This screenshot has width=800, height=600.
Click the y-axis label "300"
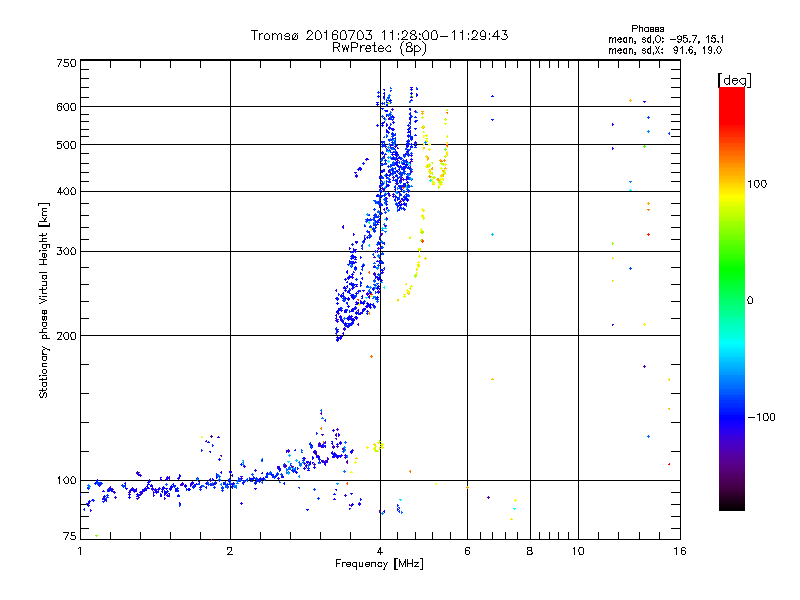pyautogui.click(x=66, y=251)
